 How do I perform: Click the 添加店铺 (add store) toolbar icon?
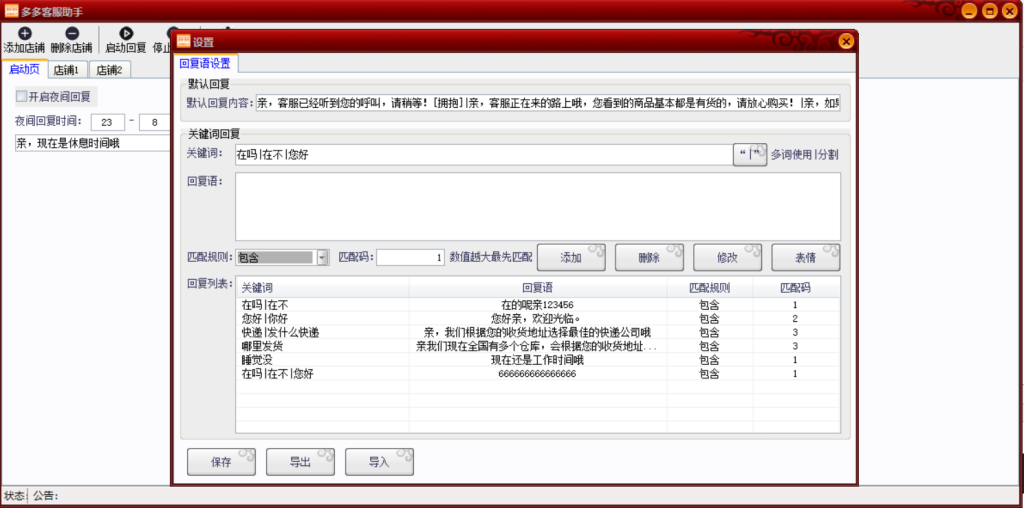point(25,35)
